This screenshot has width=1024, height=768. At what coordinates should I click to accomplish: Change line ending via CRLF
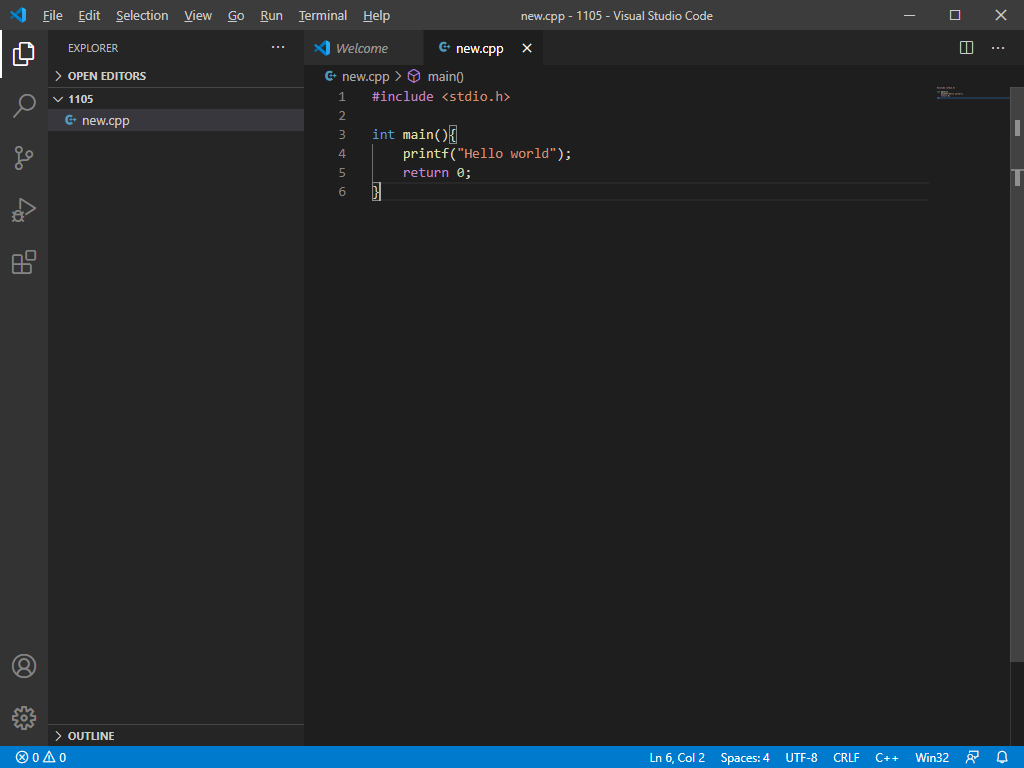(846, 758)
